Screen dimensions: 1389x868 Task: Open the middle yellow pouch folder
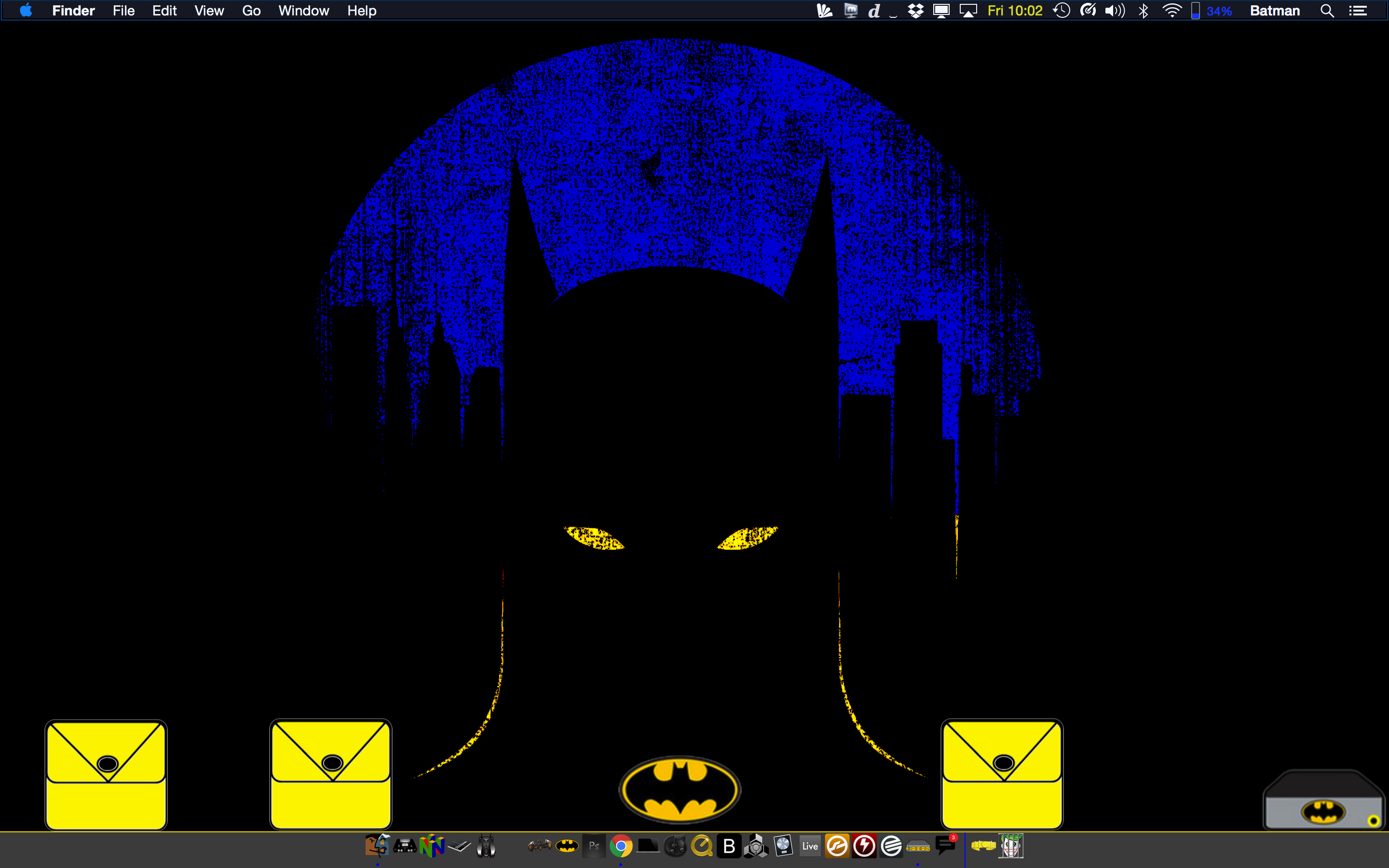click(x=330, y=774)
